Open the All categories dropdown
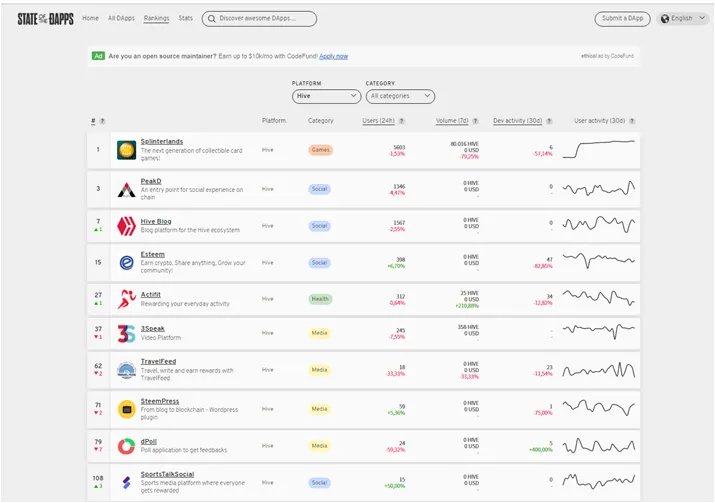 (400, 96)
